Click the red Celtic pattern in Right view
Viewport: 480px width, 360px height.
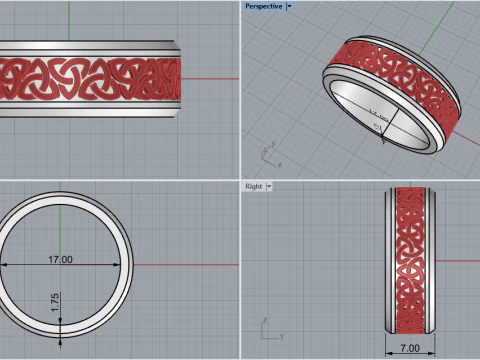(410, 260)
